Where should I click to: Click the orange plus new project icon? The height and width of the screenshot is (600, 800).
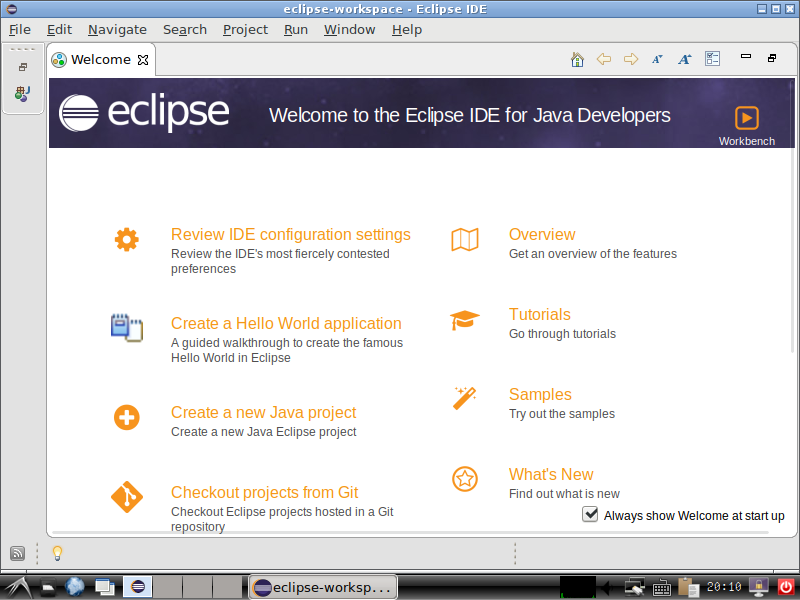click(127, 417)
